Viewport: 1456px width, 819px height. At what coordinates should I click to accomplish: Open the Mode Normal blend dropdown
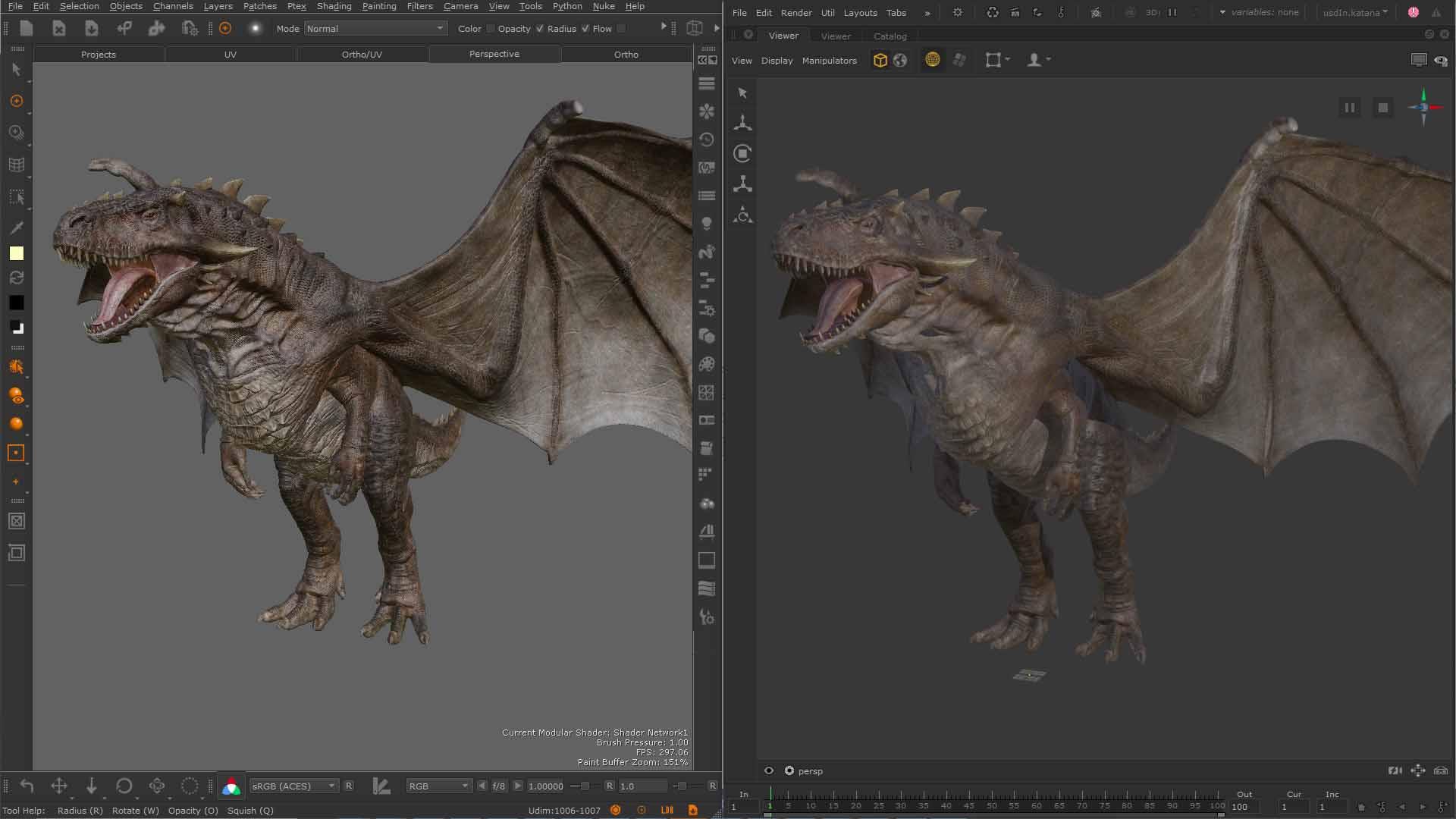(375, 29)
